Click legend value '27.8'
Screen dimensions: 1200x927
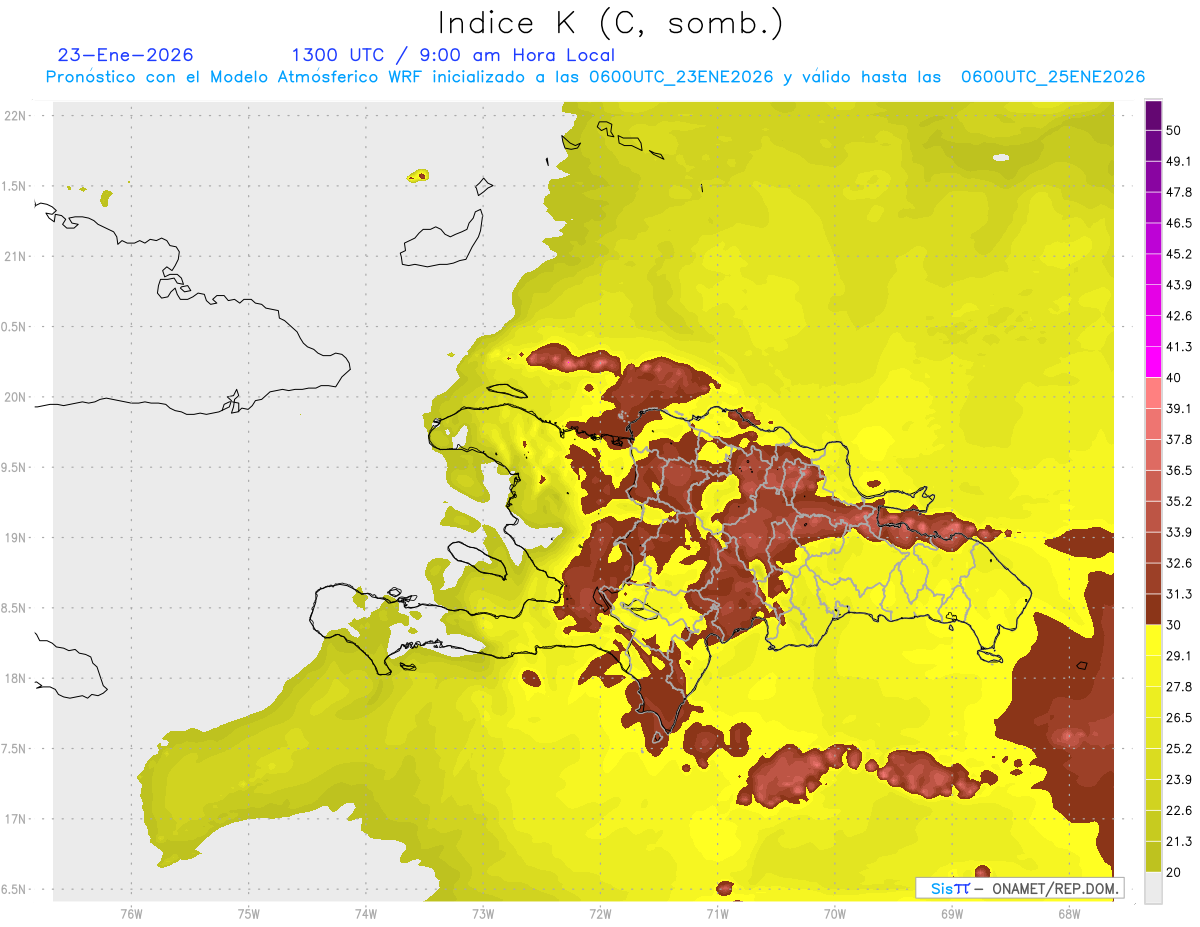(x=1179, y=687)
